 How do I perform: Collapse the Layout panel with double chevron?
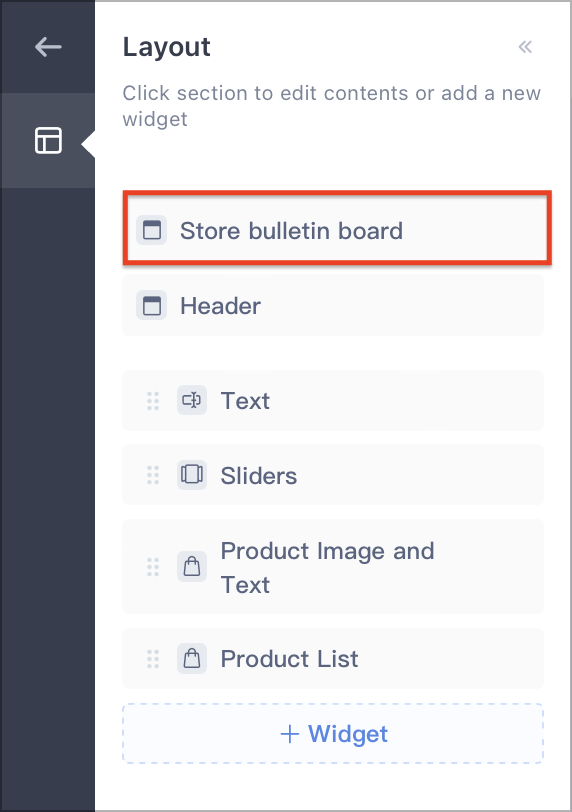click(x=525, y=47)
